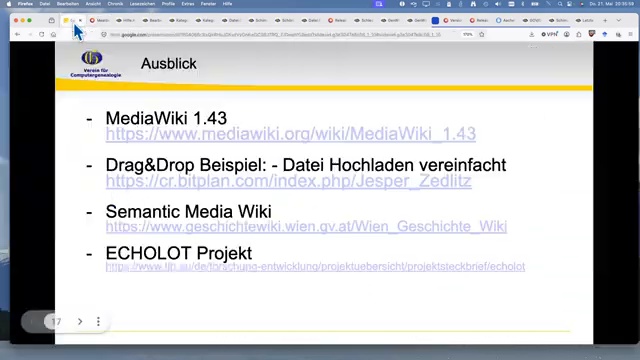Open the Bearbeiten menu

click(x=68, y=4)
